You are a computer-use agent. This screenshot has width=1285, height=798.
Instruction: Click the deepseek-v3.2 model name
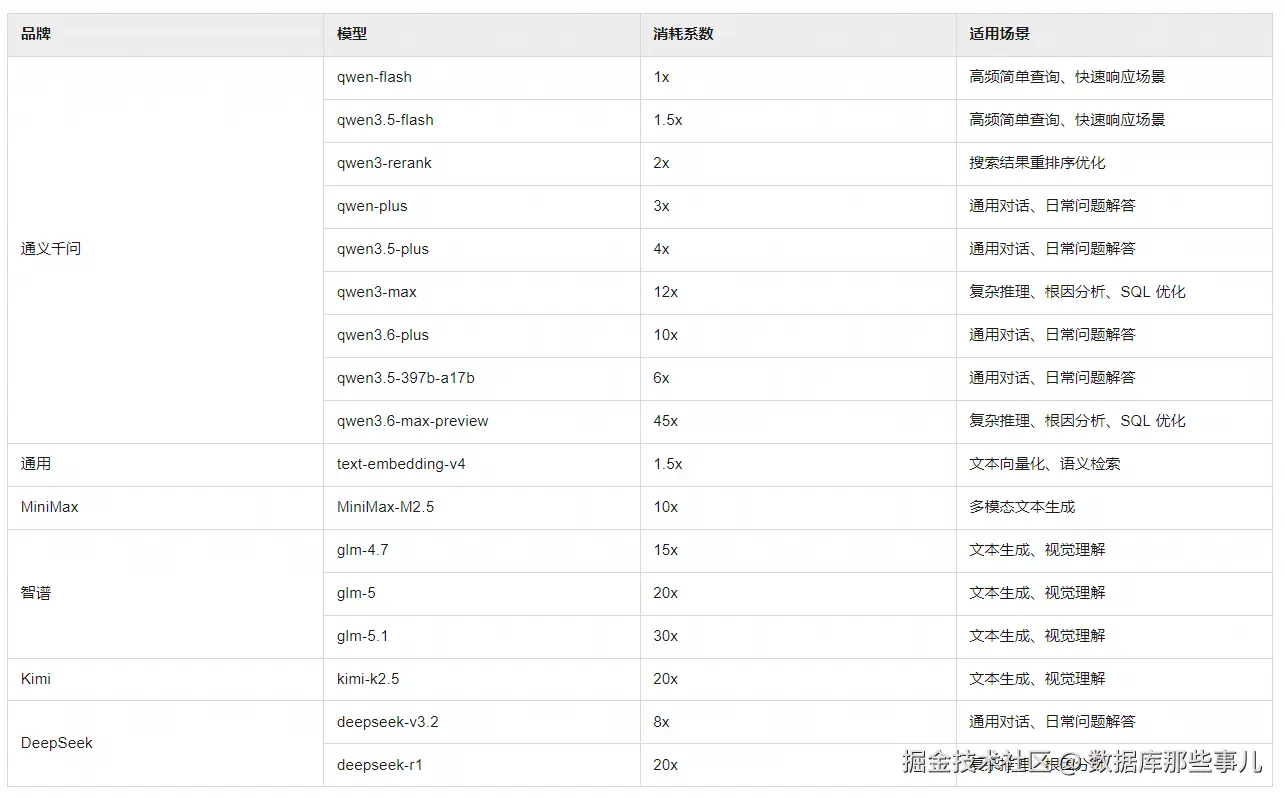point(388,722)
